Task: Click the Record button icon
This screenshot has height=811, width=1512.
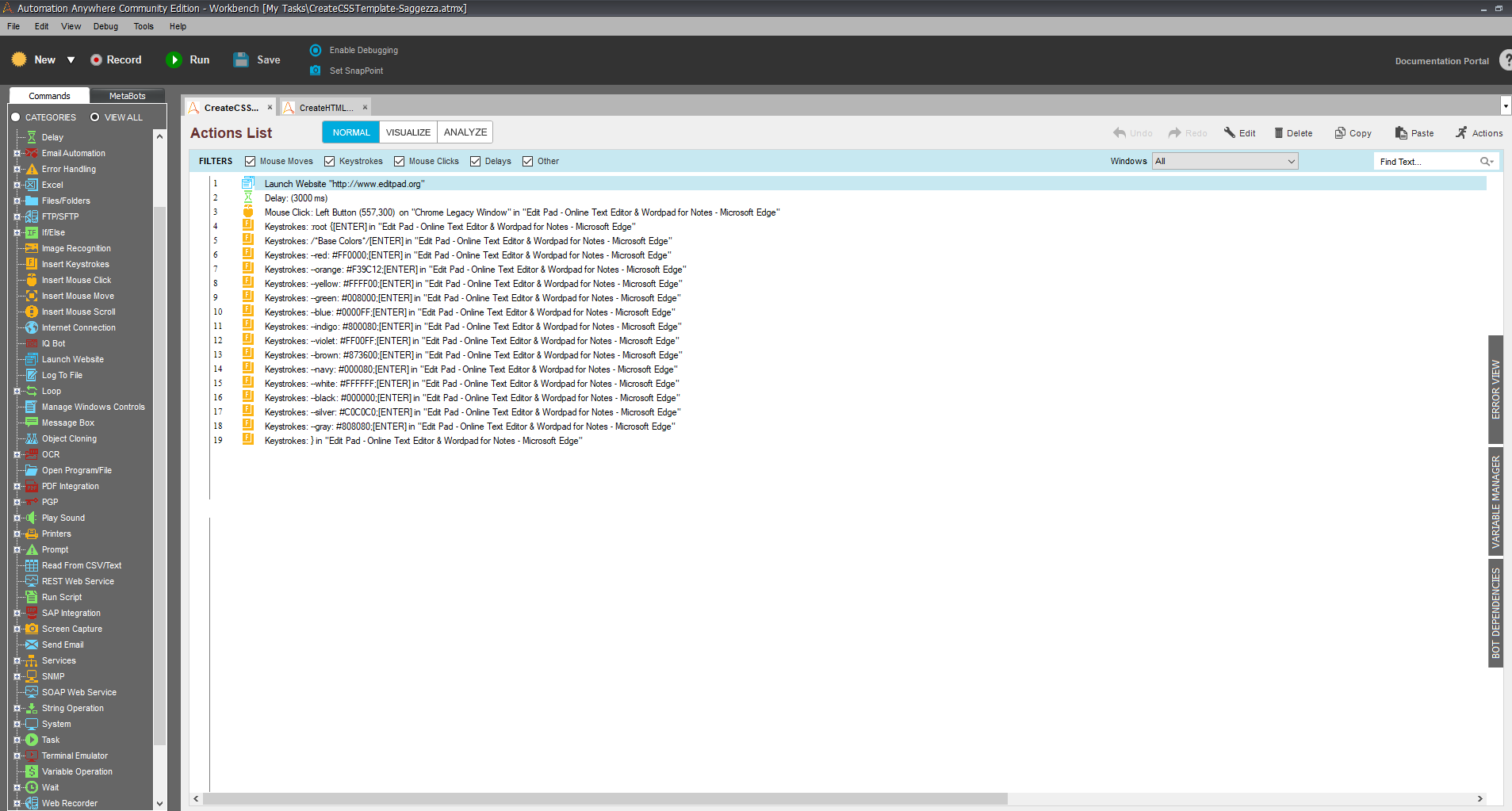Action: pyautogui.click(x=96, y=59)
